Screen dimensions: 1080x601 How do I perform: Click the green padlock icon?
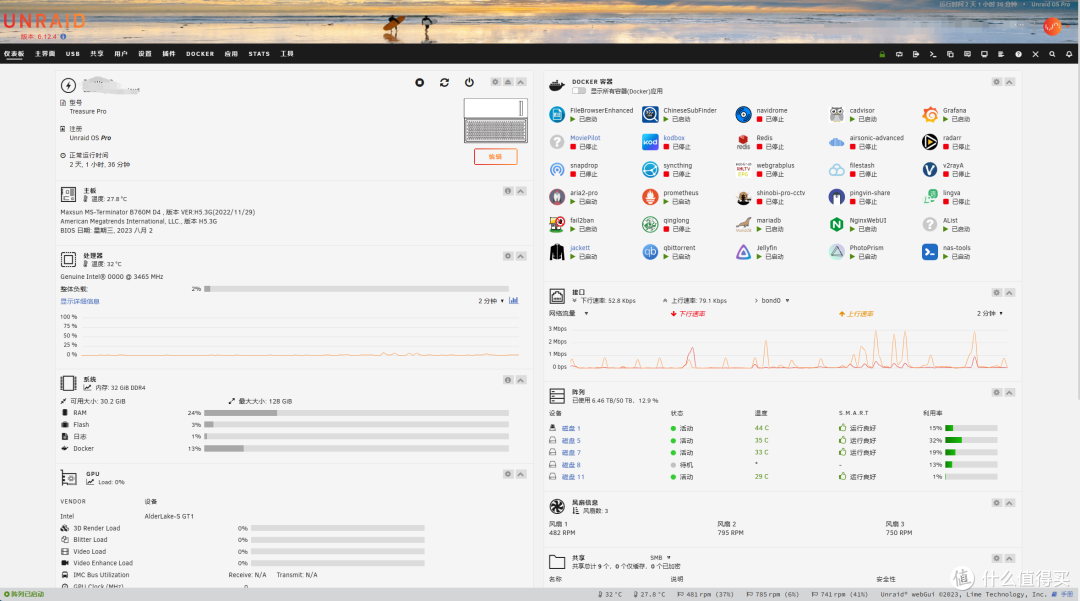point(882,54)
